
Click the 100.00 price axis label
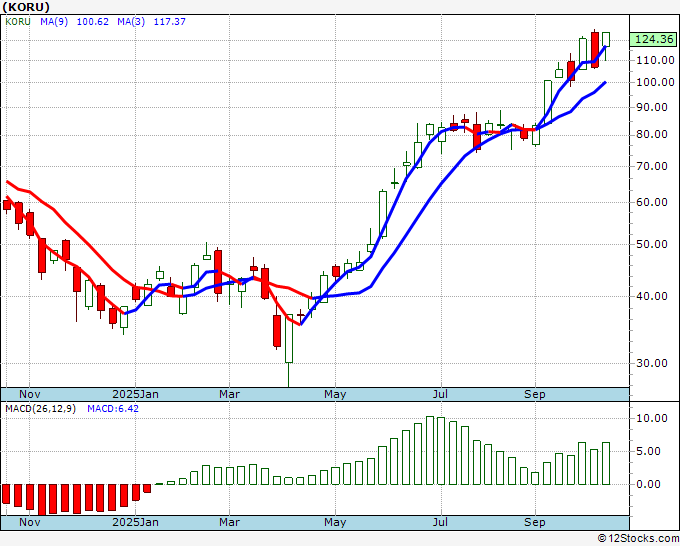(x=655, y=82)
